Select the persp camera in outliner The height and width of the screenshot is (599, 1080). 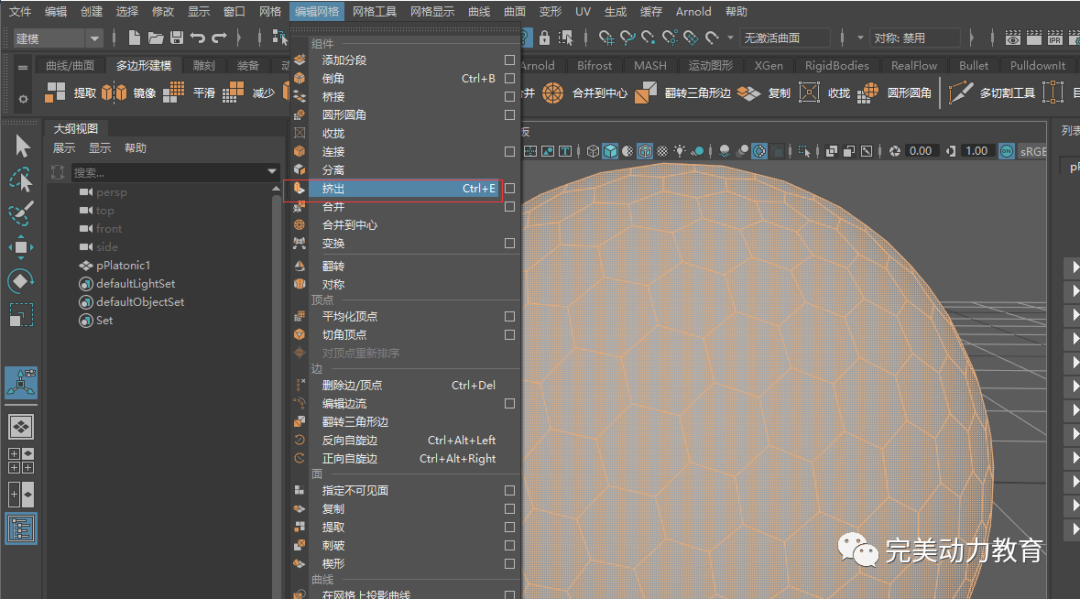111,192
